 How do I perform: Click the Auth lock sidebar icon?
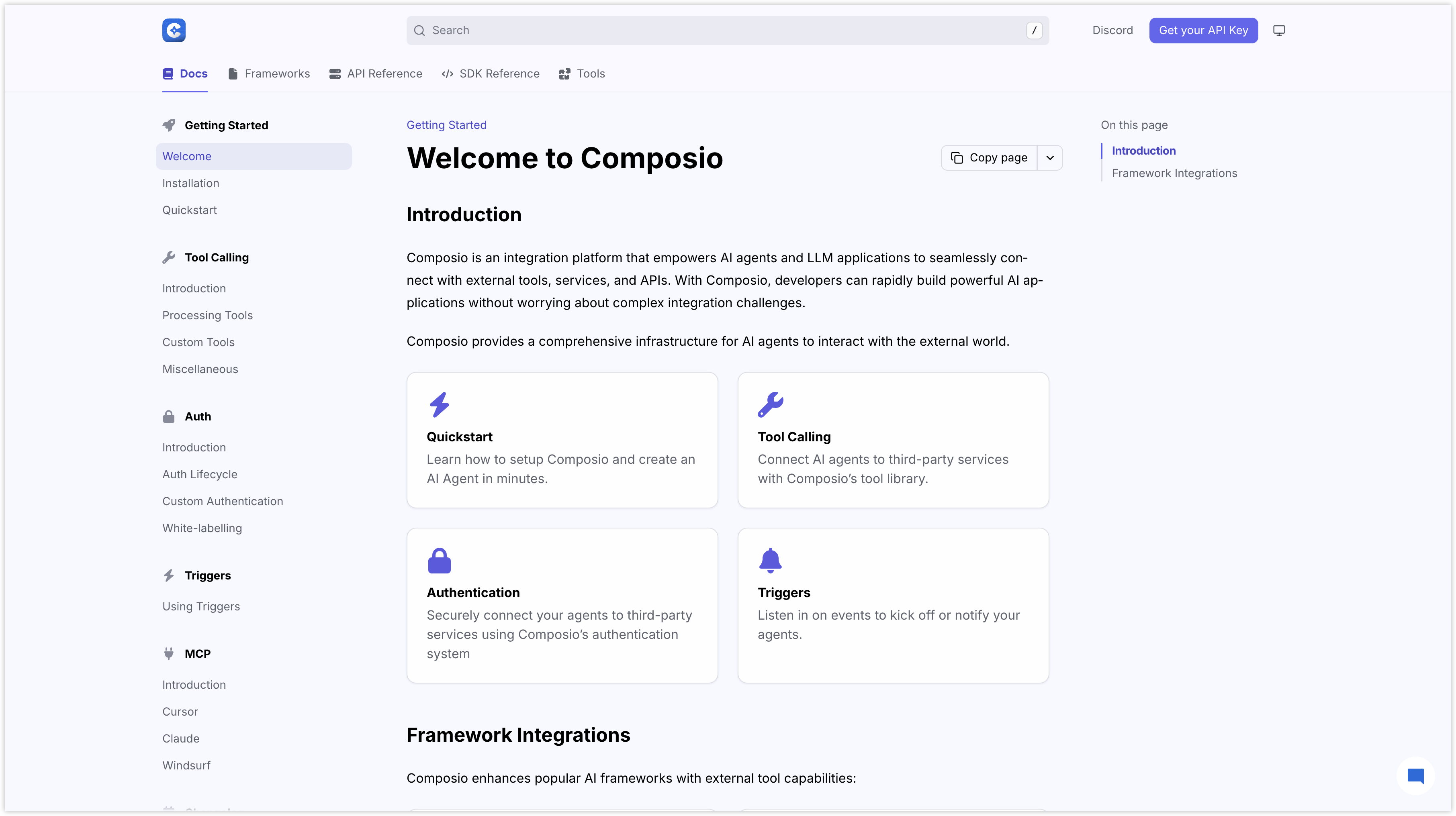169,416
